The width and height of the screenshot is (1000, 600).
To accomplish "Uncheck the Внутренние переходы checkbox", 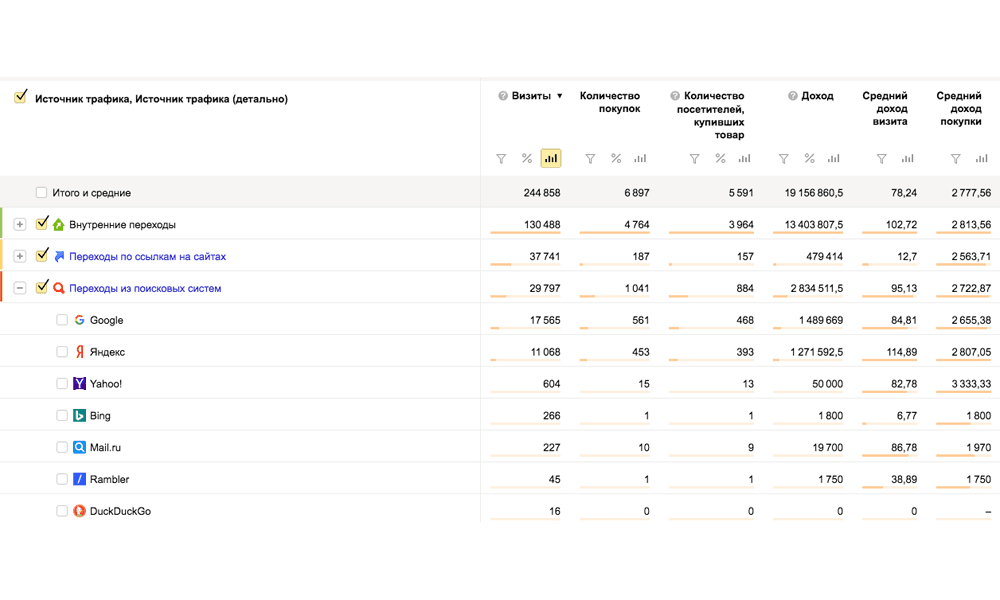I will pos(41,223).
